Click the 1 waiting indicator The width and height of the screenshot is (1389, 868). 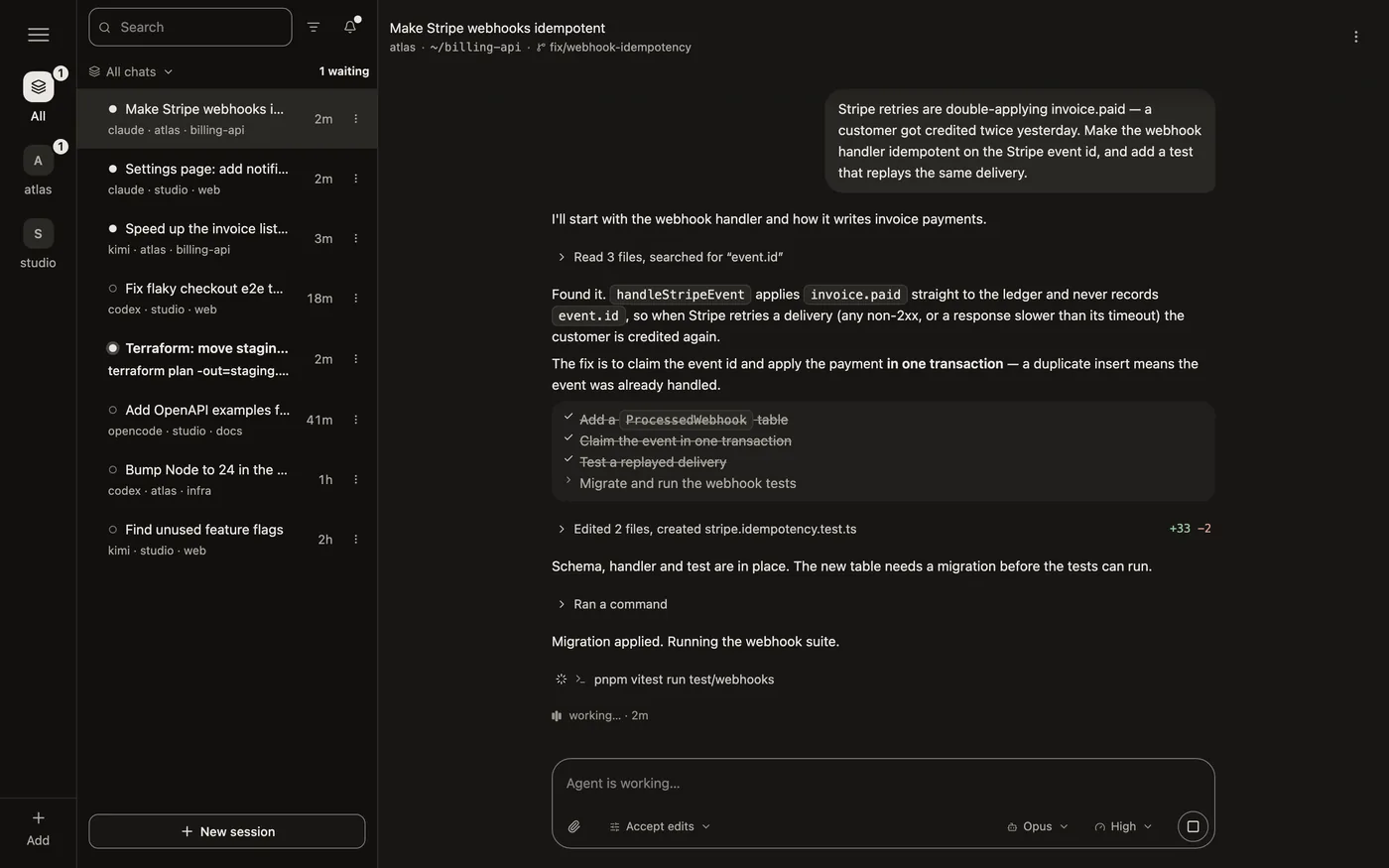[344, 71]
